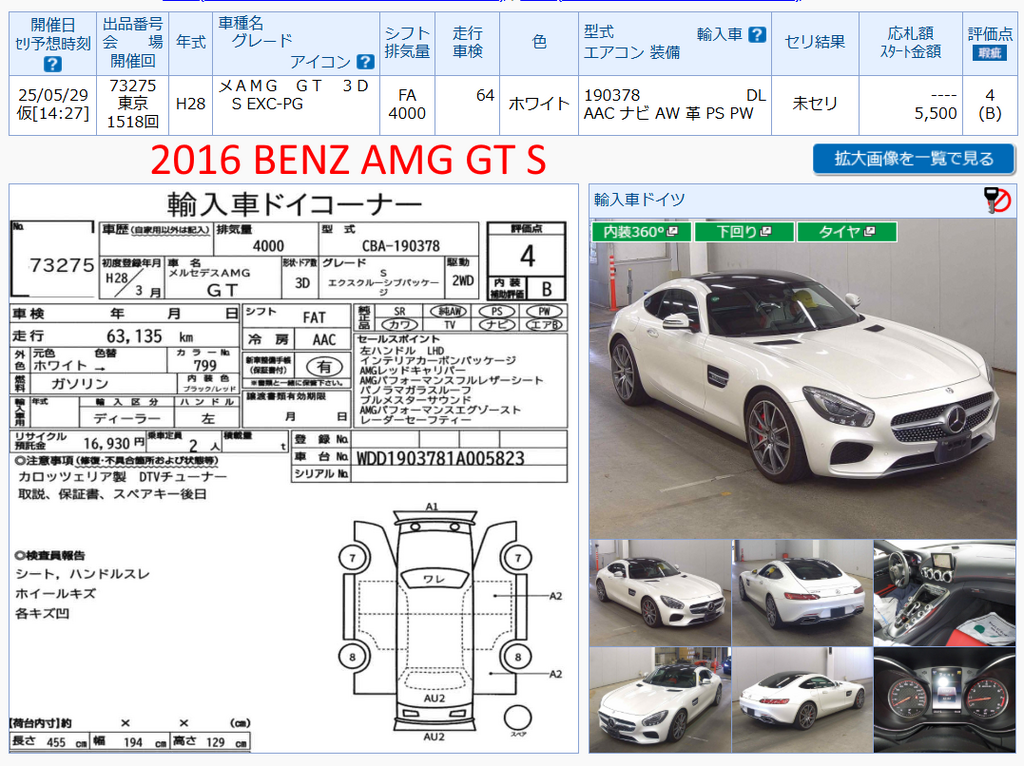
Task: Open rear view thumbnail with red taillights
Action: point(802,592)
